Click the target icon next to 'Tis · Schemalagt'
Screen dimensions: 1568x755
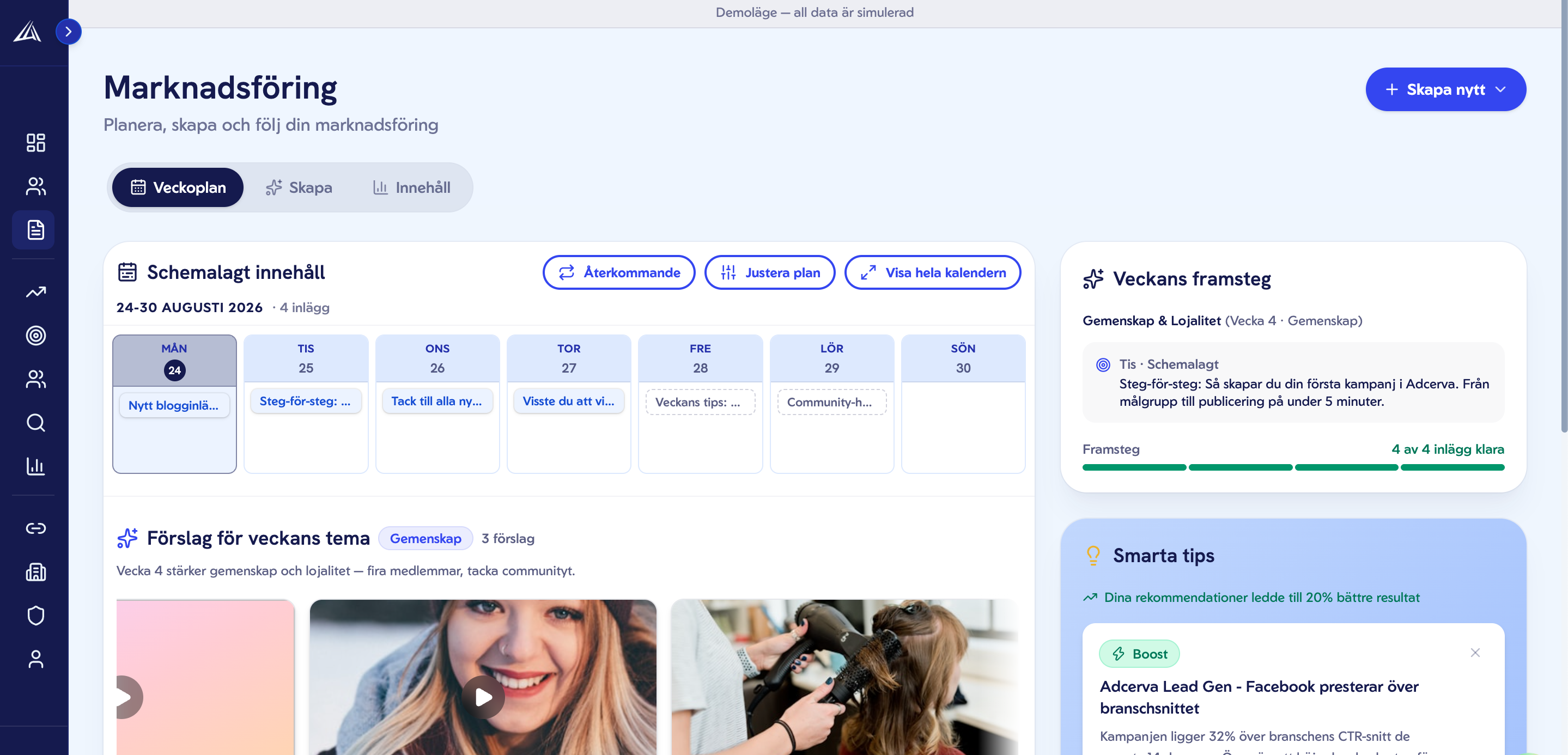(x=1103, y=365)
